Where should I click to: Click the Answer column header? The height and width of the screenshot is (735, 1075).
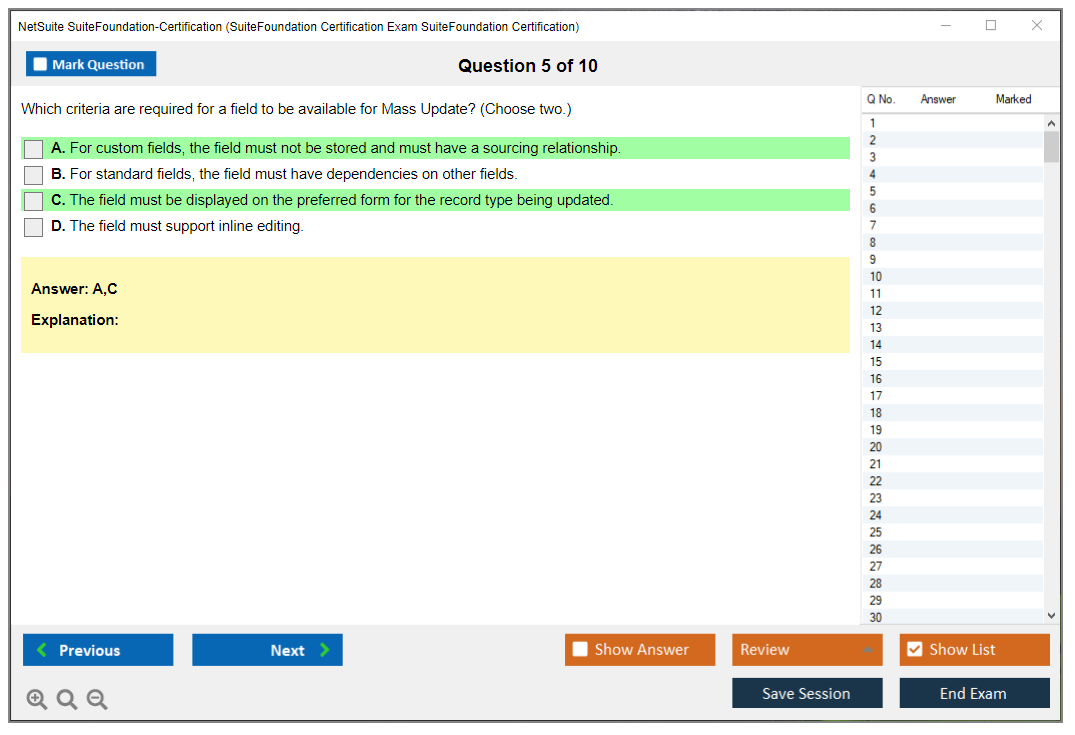pyautogui.click(x=938, y=99)
